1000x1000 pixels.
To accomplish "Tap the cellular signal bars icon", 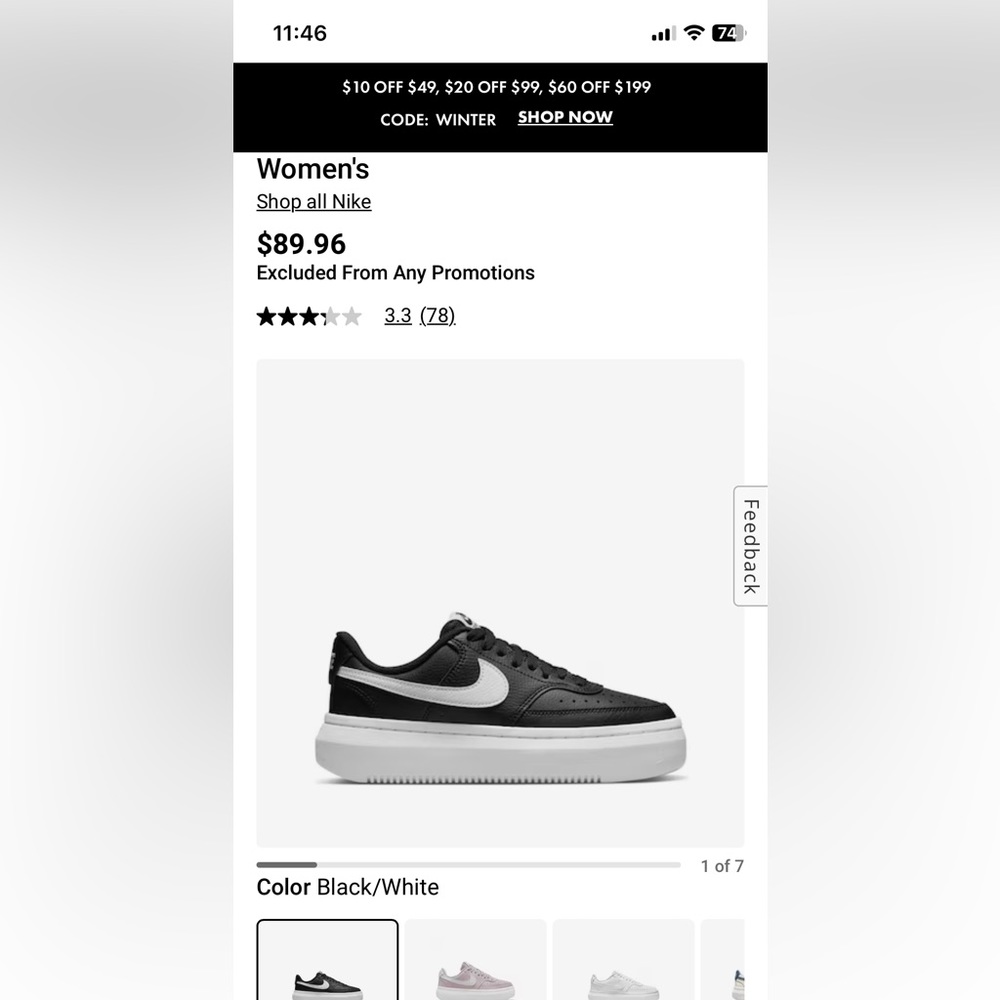I will [661, 33].
